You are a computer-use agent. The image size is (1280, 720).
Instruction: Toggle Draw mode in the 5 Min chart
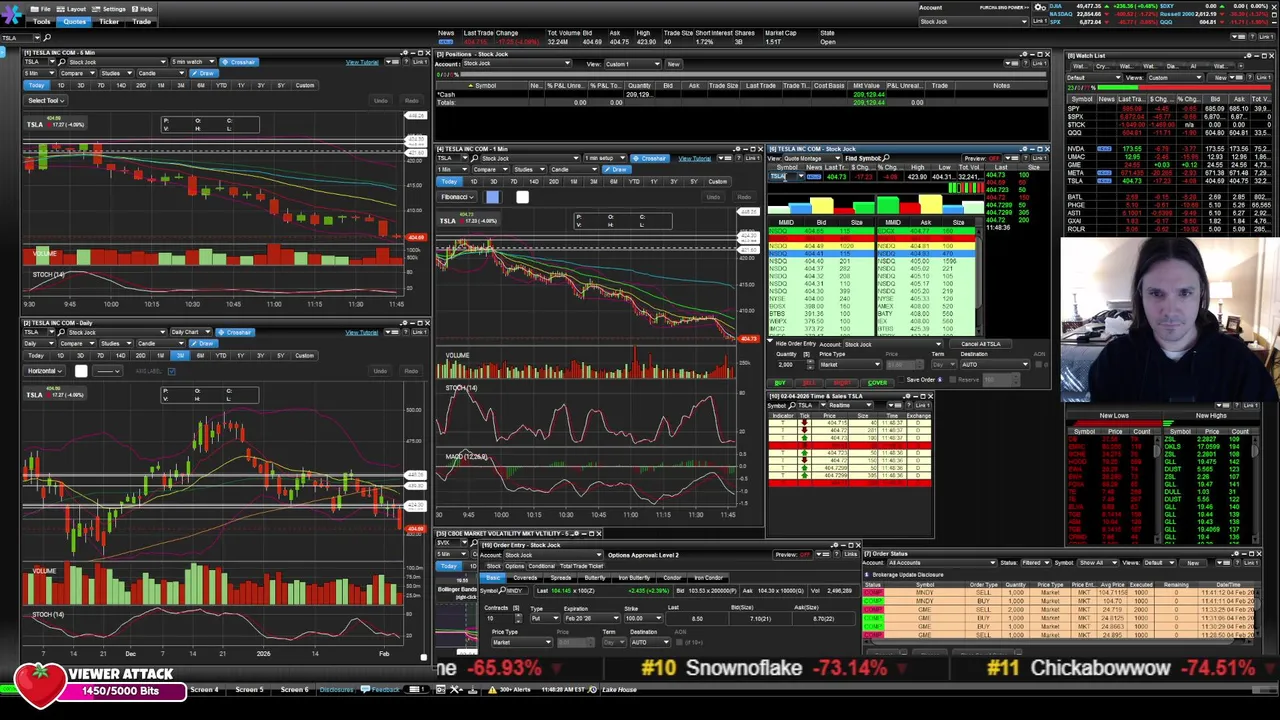pos(203,73)
